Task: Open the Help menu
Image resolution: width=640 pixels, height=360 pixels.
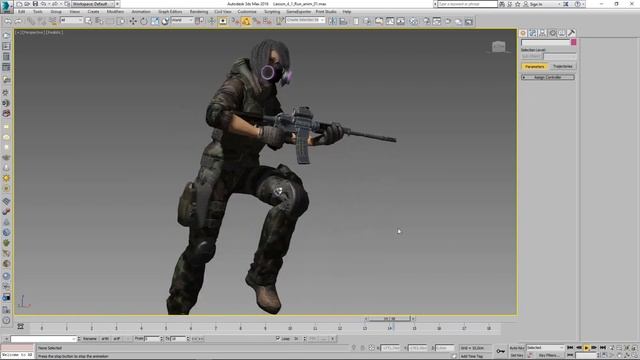Action: point(347,11)
